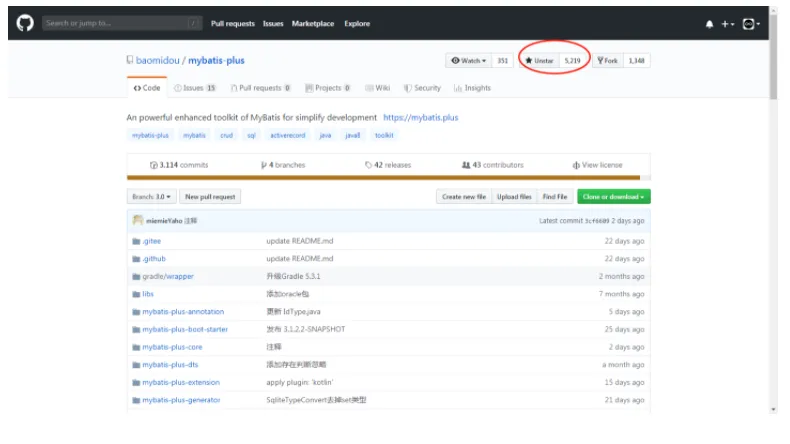Click the java8 topic tag
The width and height of the screenshot is (790, 444).
pyautogui.click(x=353, y=135)
